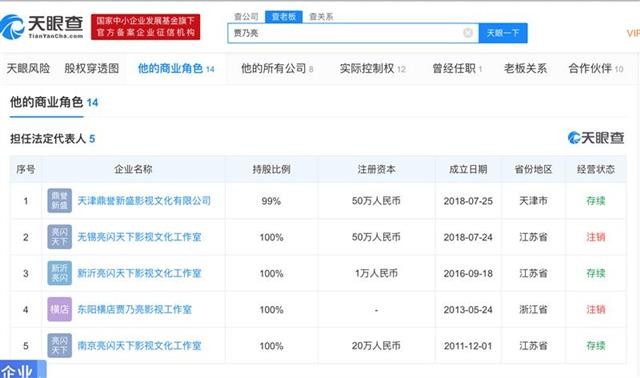Click the 2018-07-24 founding date
Image resolution: width=640 pixels, height=378 pixels.
468,237
